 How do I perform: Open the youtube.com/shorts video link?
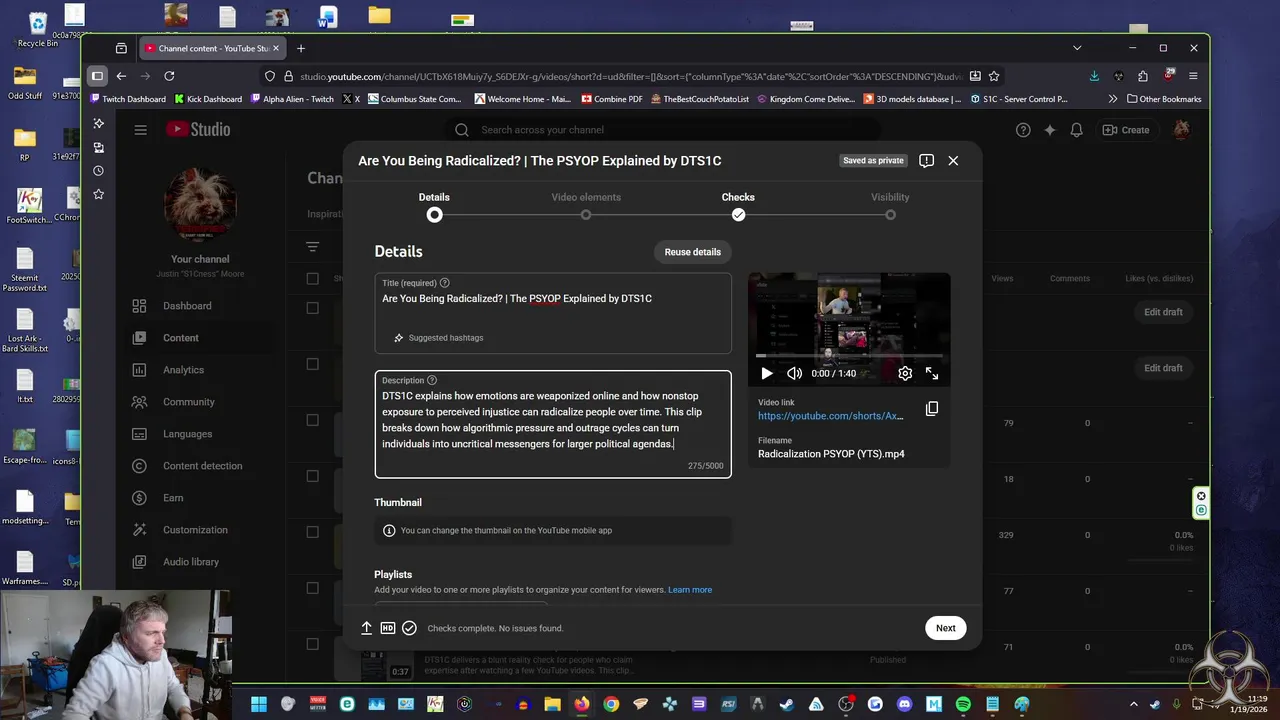830,416
